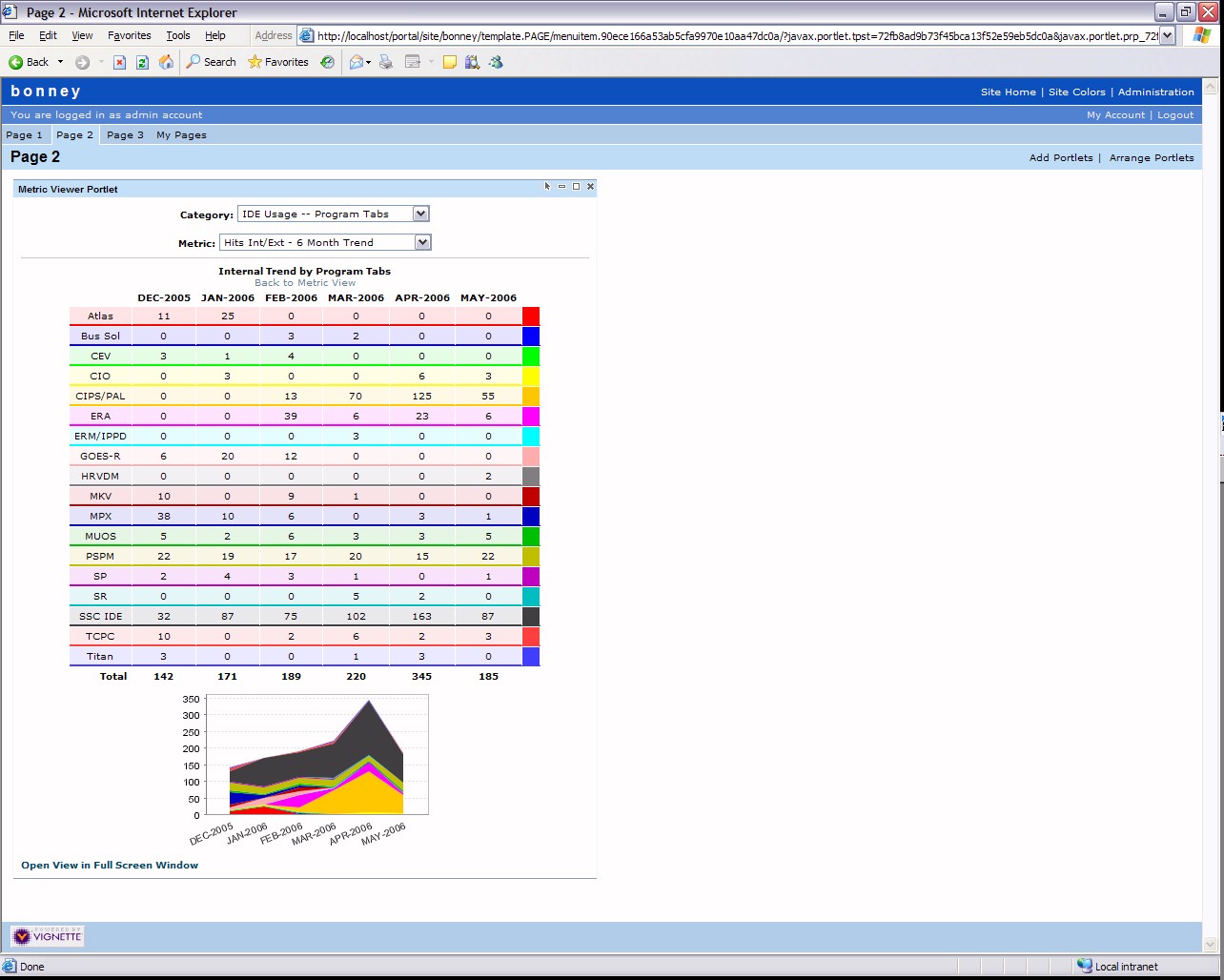1224x980 pixels.
Task: Switch to the Page 3 tab
Action: click(x=125, y=135)
